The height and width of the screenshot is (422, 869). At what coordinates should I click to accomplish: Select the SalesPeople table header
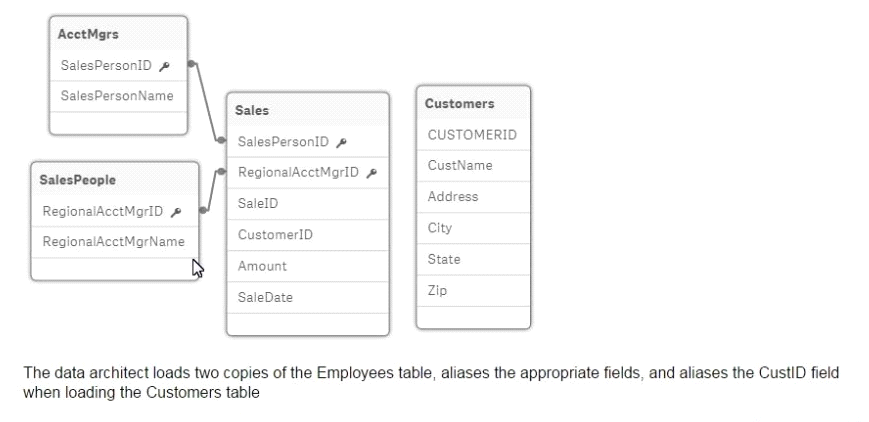pos(115,180)
